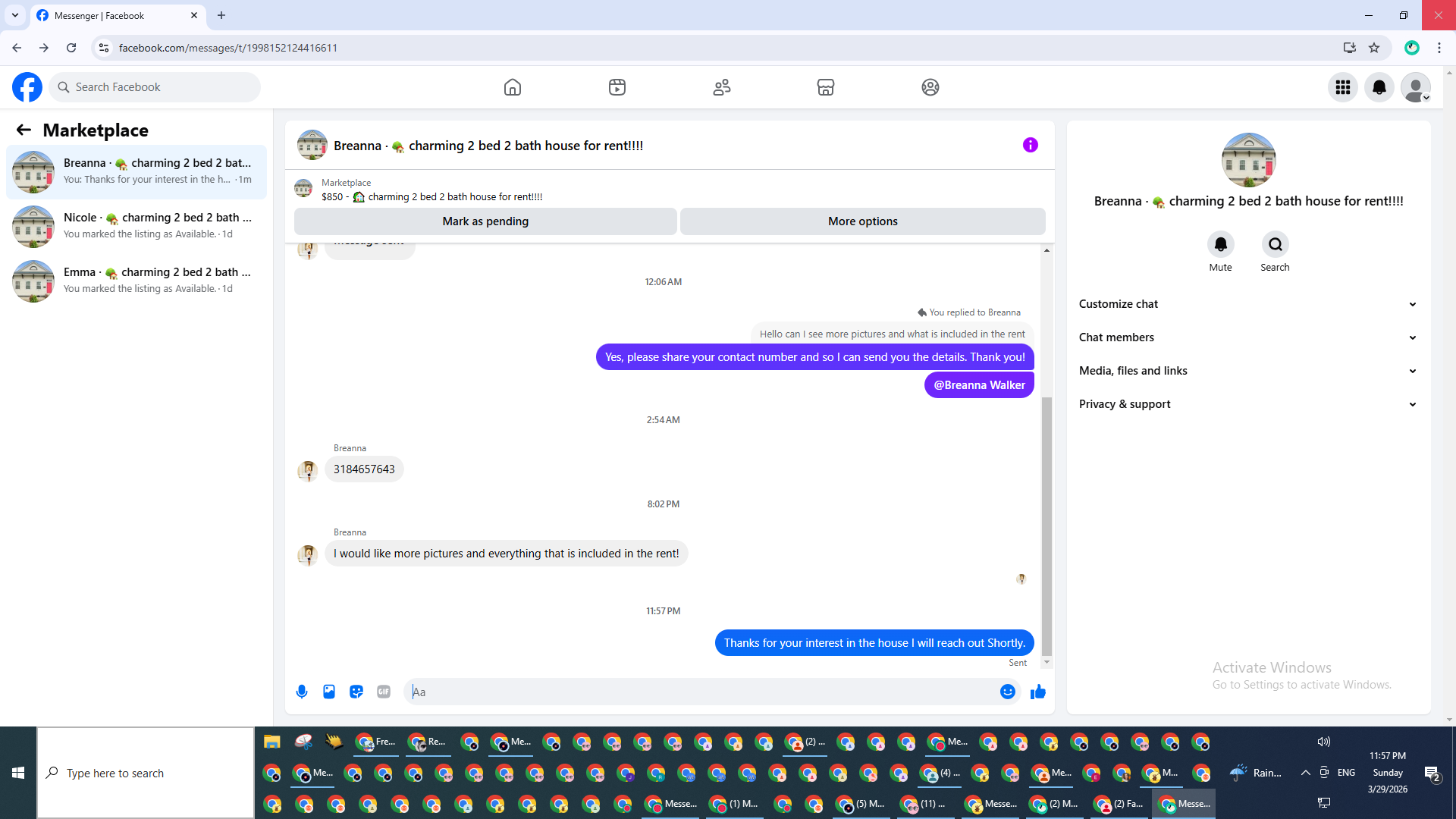This screenshot has width=1456, height=819.
Task: Switch to the Messenger | Facebook tab
Action: [x=118, y=15]
